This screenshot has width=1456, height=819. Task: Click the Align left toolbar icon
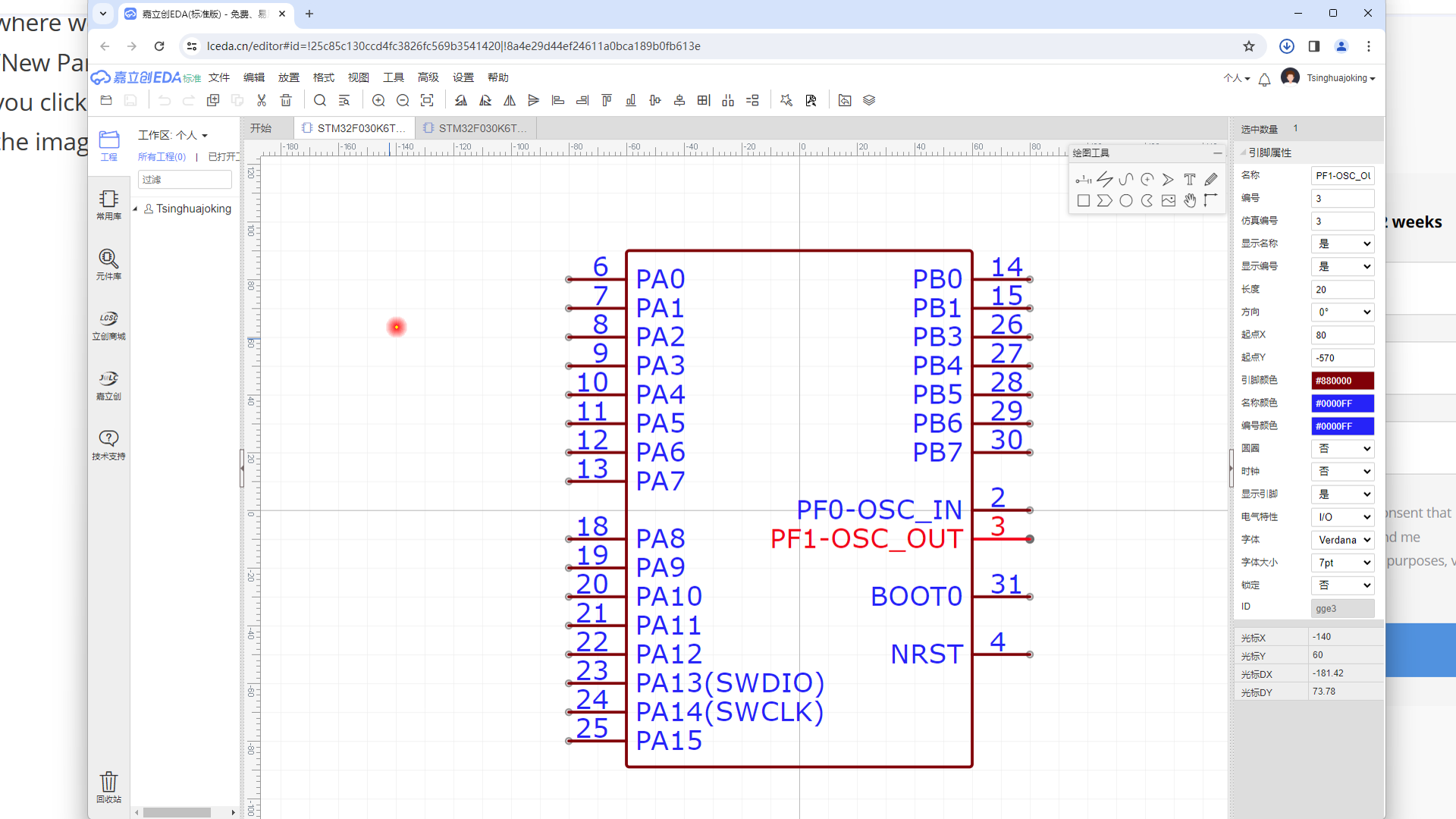pos(558,100)
